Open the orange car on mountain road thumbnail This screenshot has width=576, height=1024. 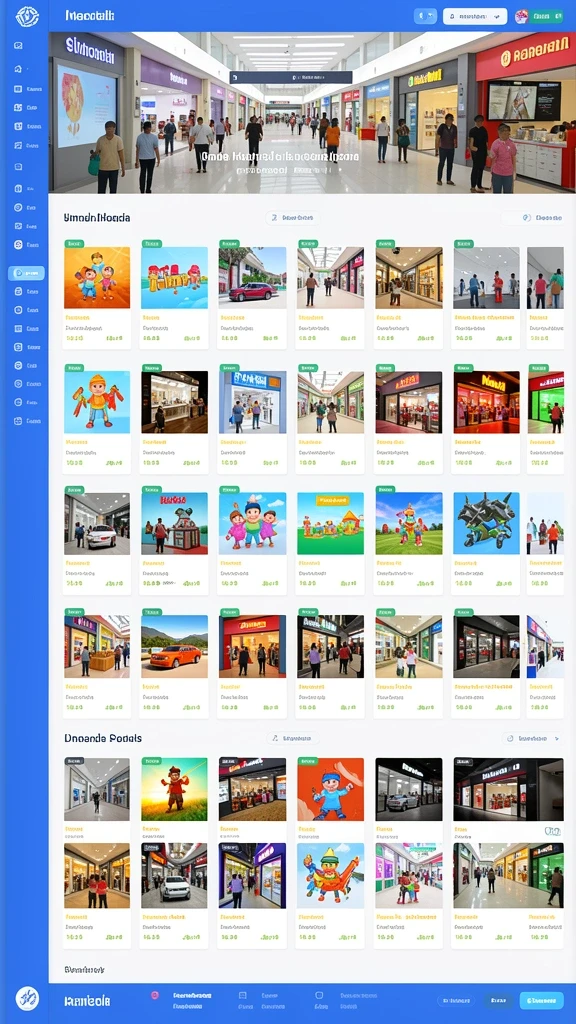pos(174,646)
